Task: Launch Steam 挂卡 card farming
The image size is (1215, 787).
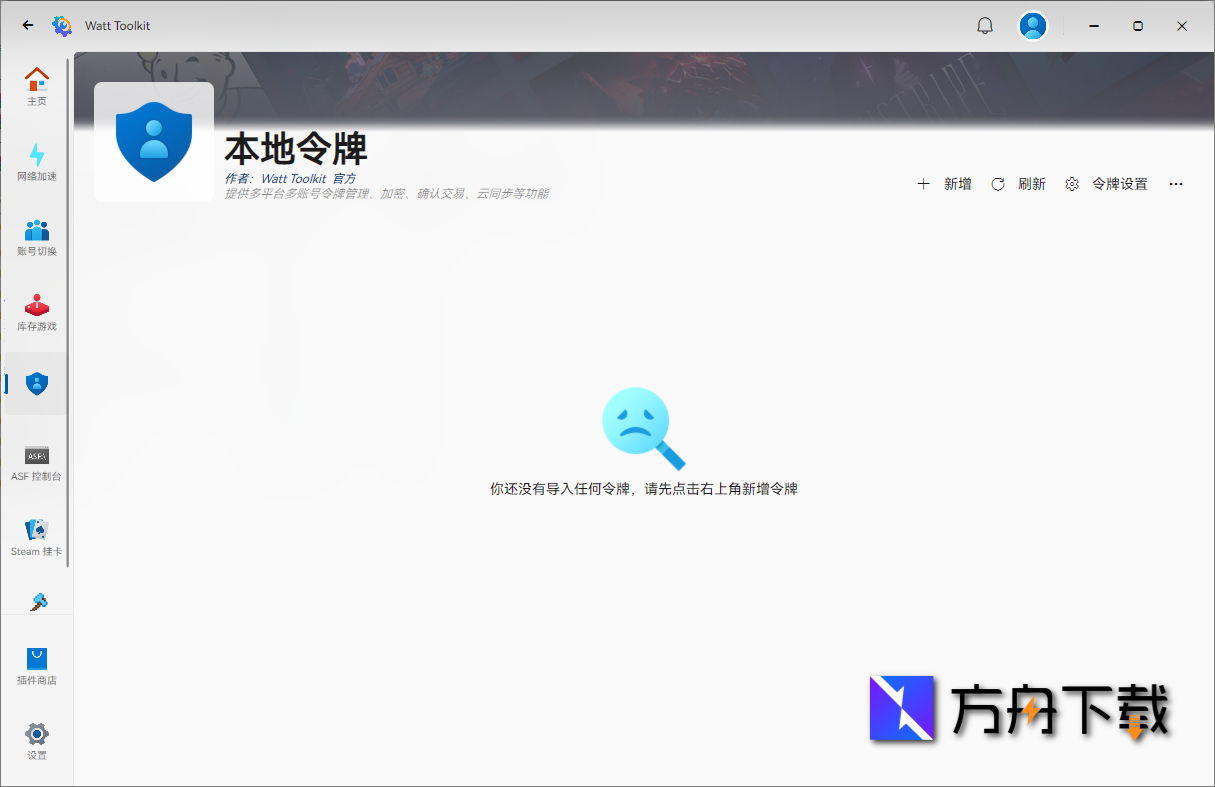Action: pos(37,535)
